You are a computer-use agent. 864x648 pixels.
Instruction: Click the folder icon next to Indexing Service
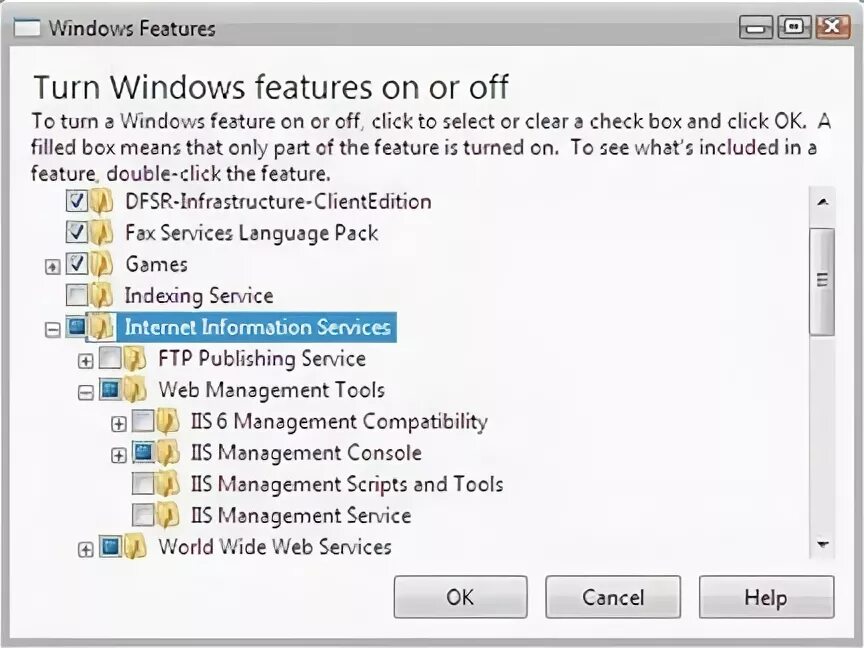point(102,296)
